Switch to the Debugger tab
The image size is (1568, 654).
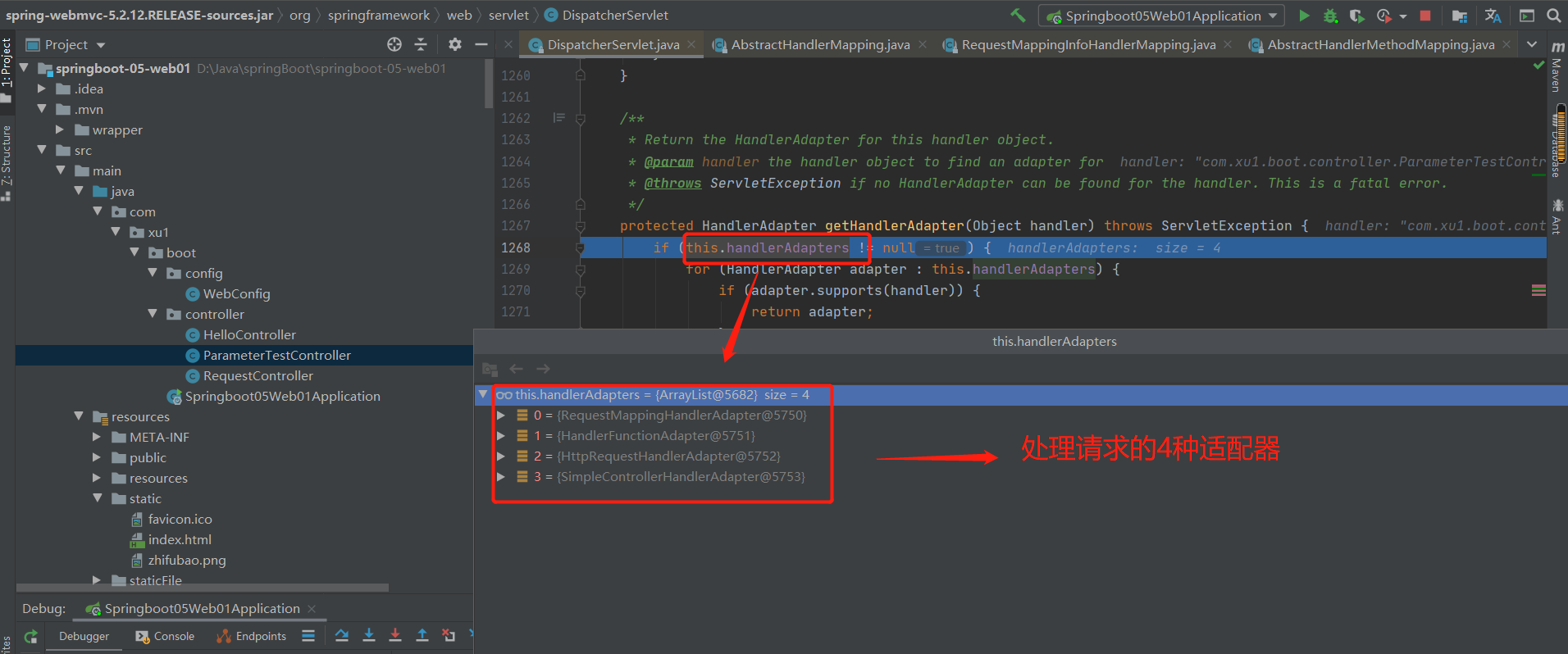point(84,636)
